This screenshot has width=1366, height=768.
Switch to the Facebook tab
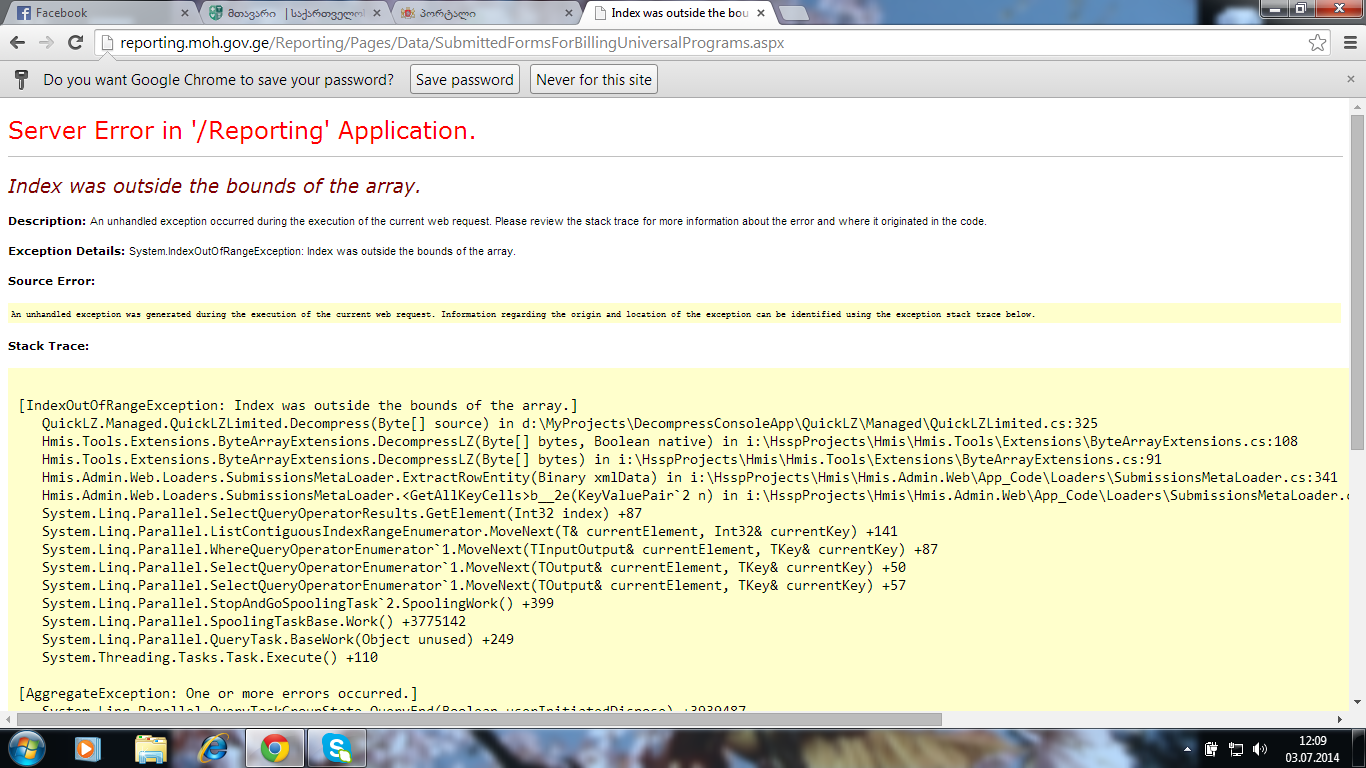tap(95, 13)
